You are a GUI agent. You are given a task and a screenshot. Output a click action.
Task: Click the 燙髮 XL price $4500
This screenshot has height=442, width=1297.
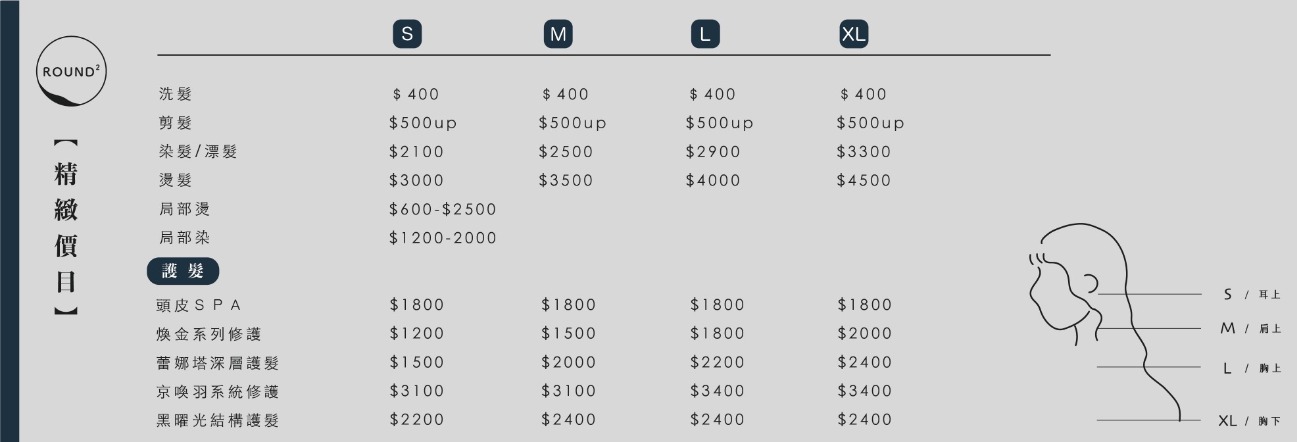click(864, 181)
